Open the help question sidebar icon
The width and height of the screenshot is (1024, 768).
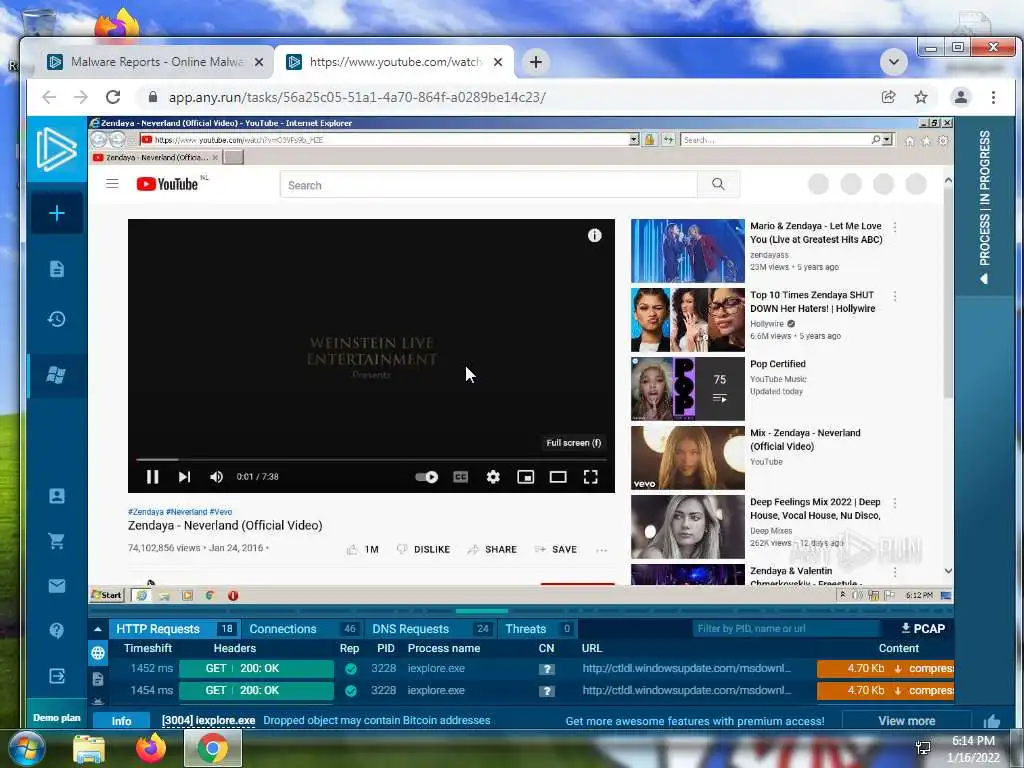click(x=57, y=630)
